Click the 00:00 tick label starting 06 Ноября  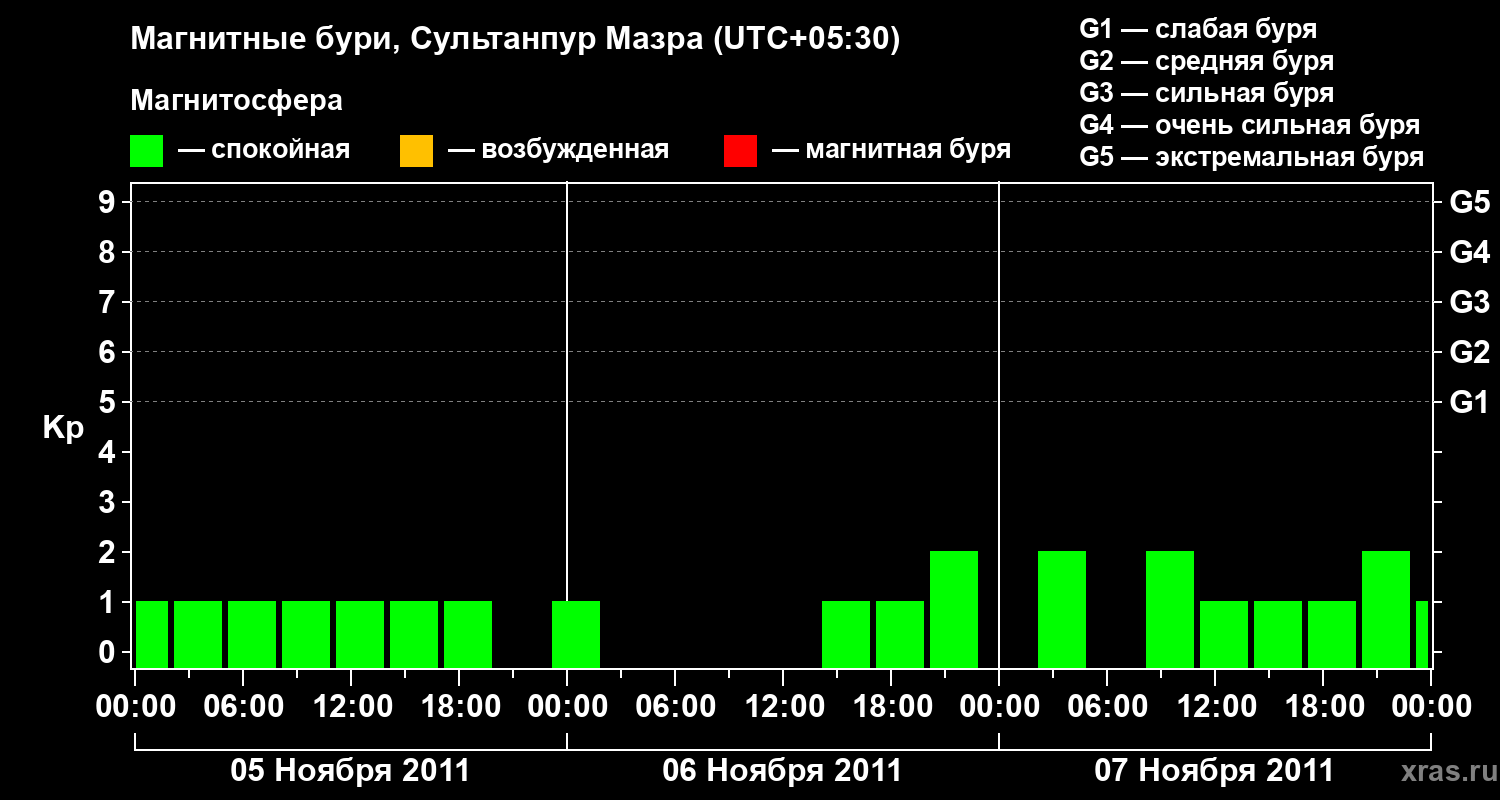point(567,706)
